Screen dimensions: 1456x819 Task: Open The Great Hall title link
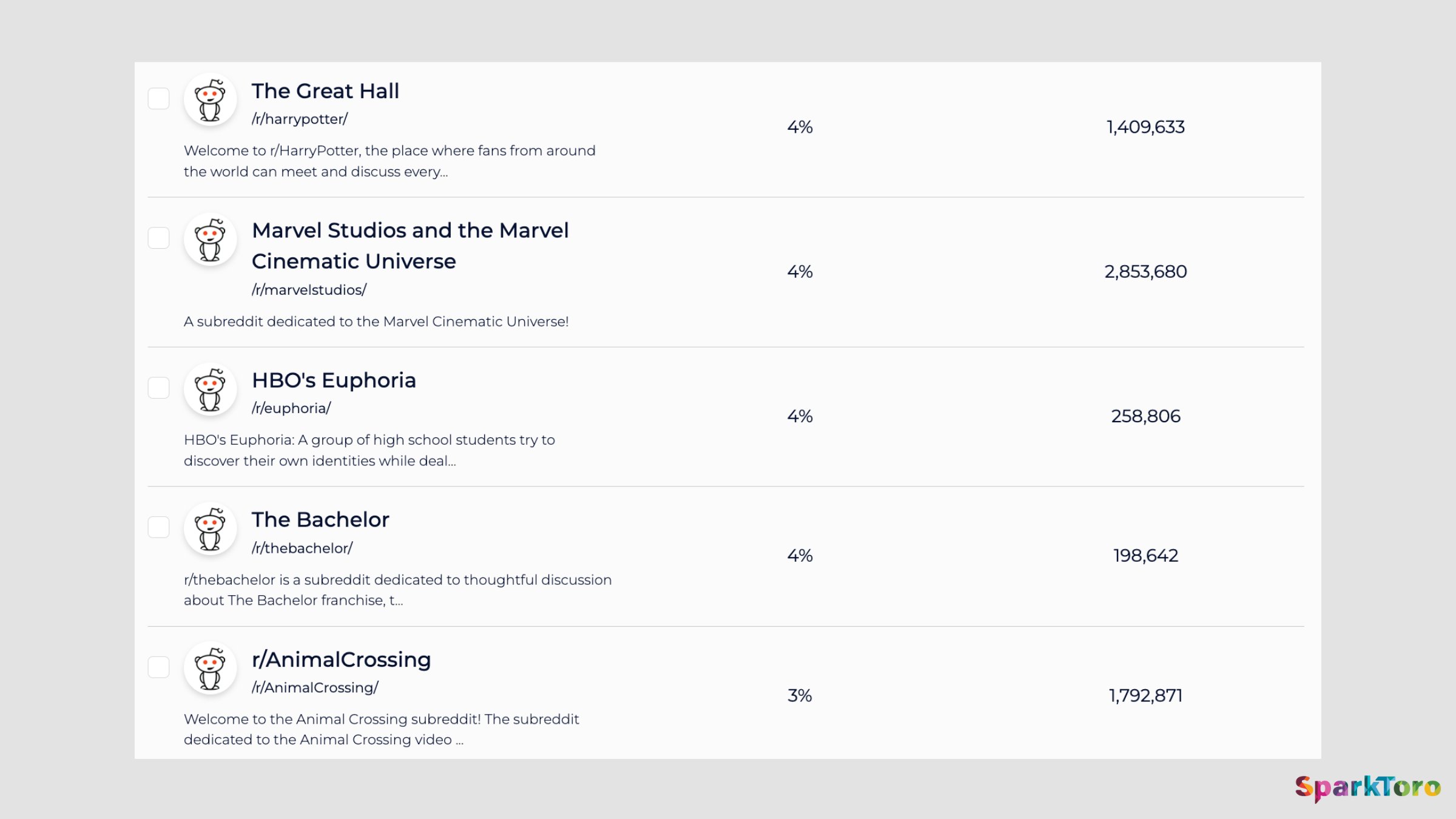click(325, 91)
